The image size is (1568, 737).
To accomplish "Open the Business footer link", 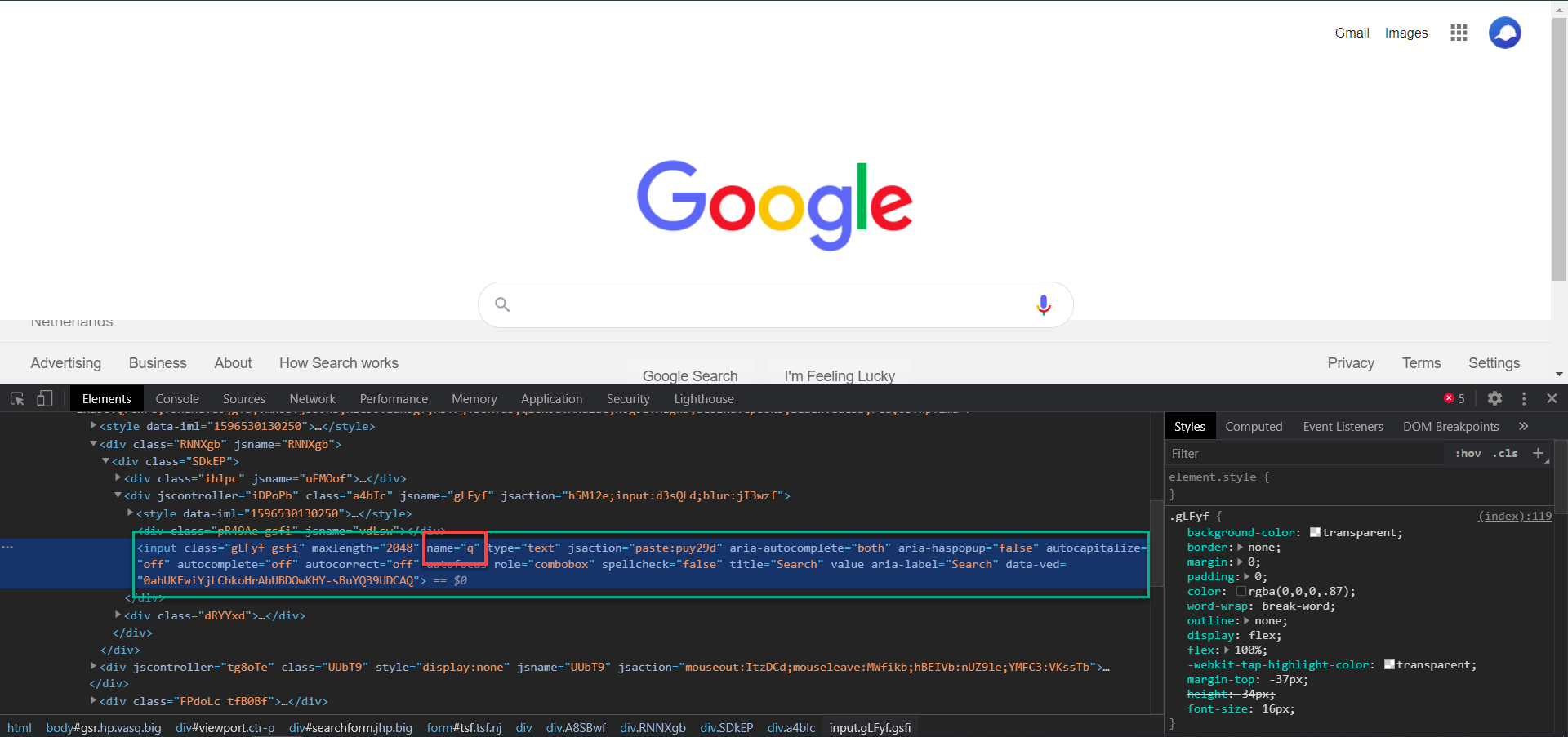I will (x=158, y=363).
